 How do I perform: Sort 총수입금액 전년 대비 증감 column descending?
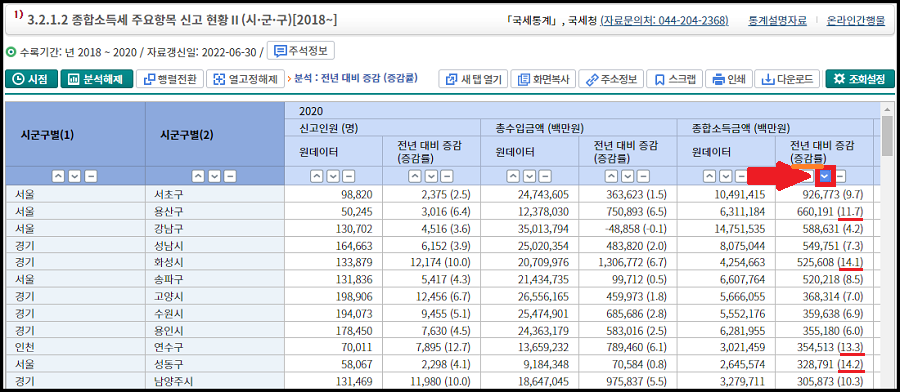click(627, 176)
